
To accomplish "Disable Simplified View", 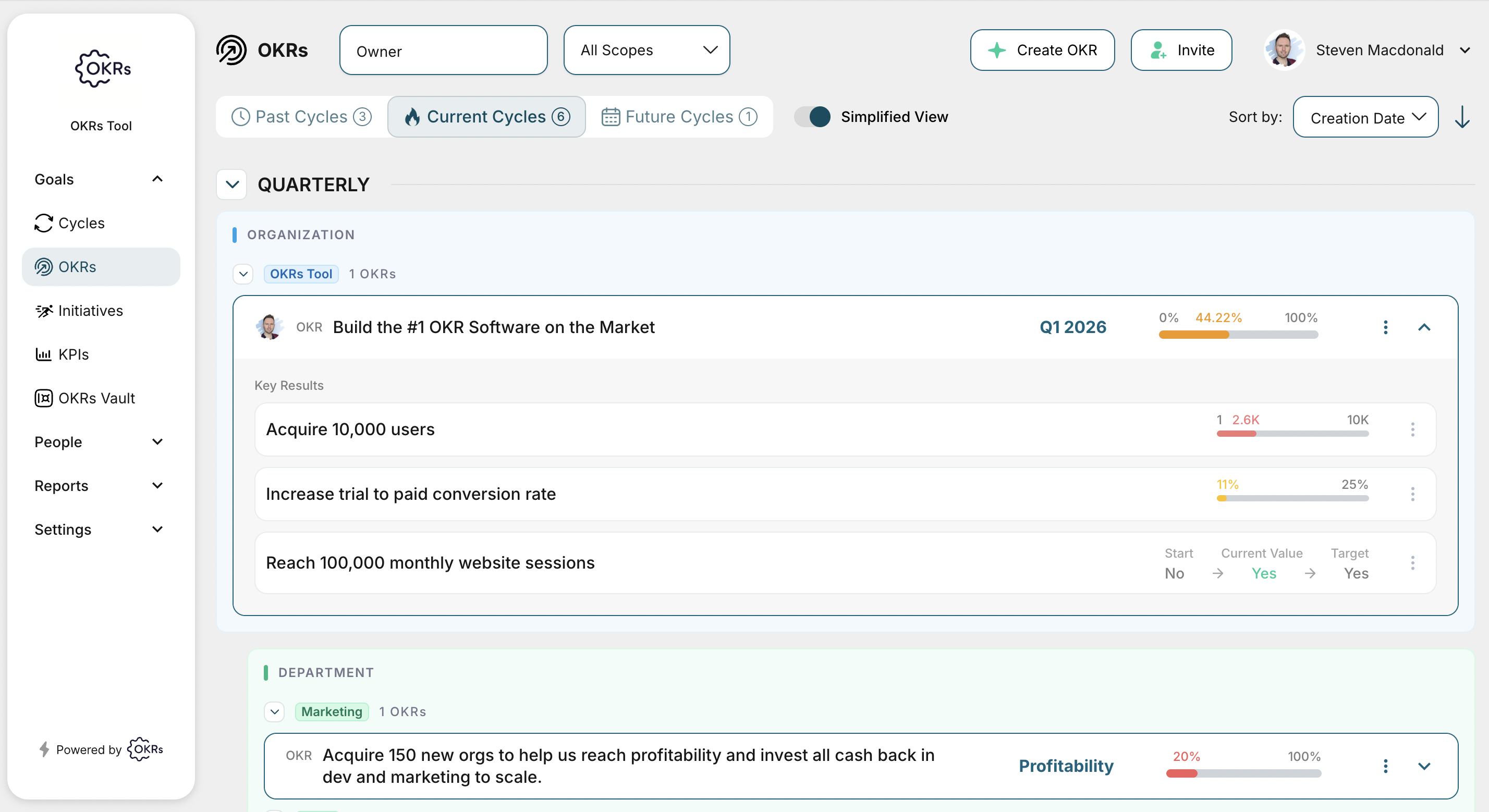I will (812, 117).
